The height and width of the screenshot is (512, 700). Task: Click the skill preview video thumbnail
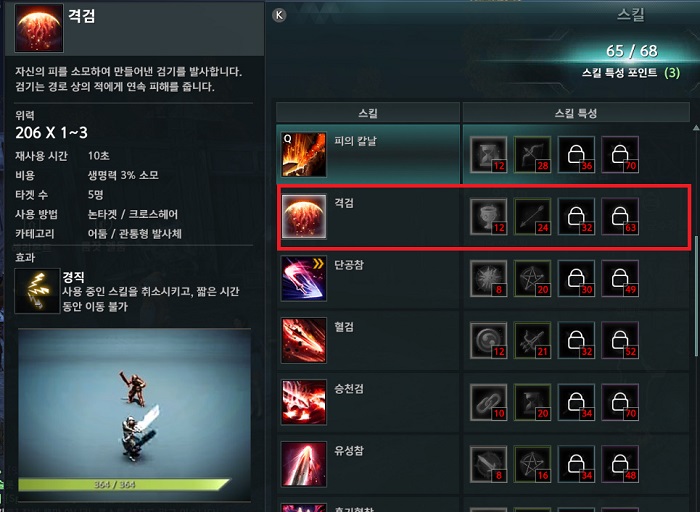pyautogui.click(x=134, y=415)
